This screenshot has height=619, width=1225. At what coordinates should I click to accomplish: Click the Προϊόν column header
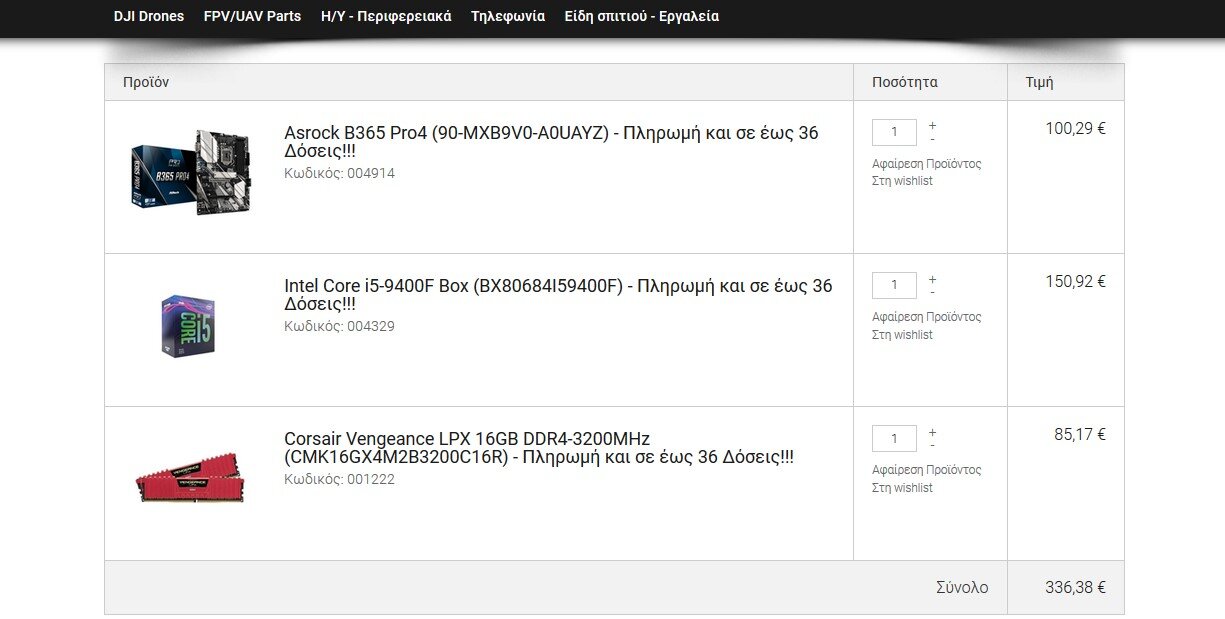(x=146, y=82)
